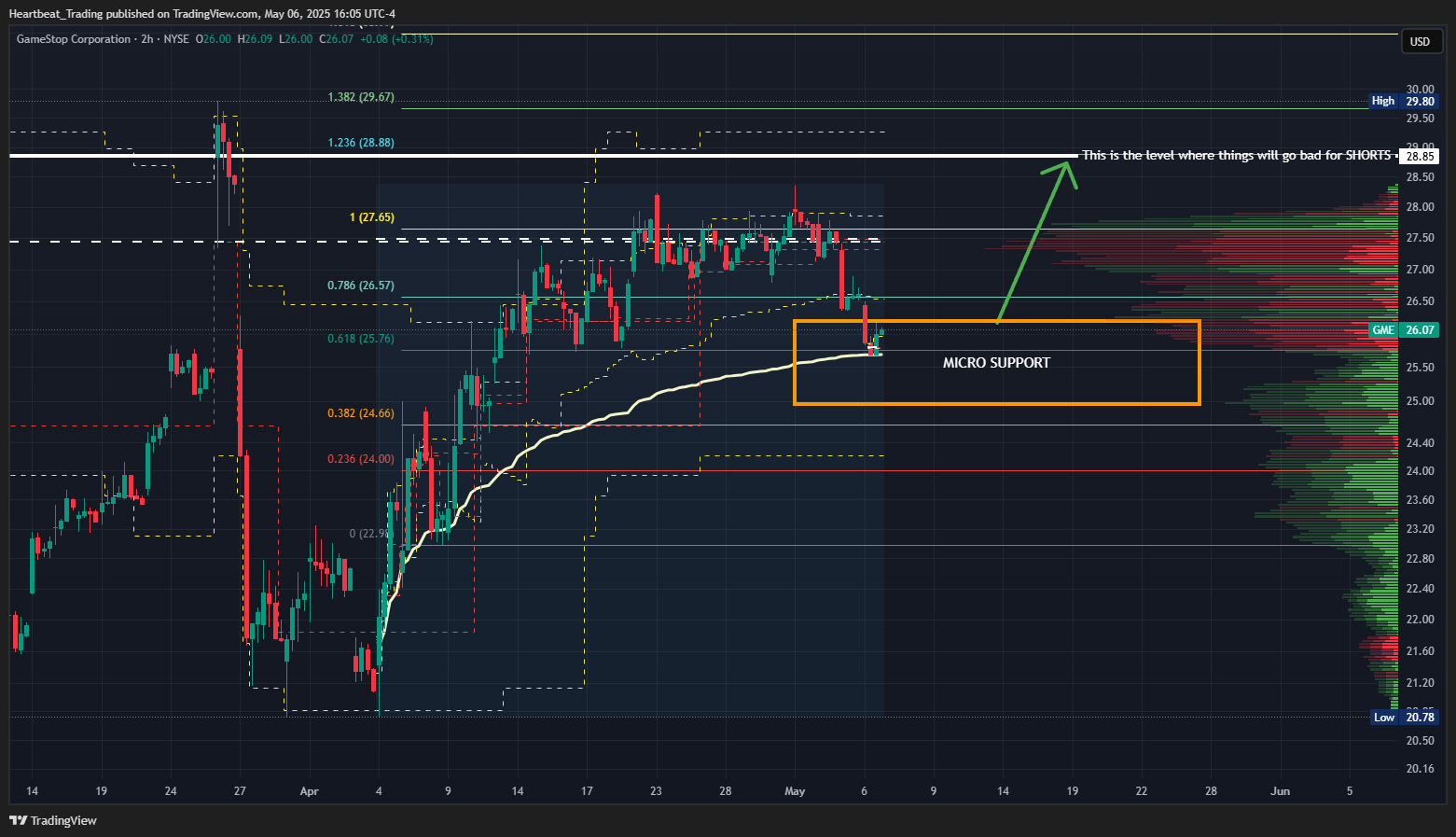Image resolution: width=1456 pixels, height=837 pixels.
Task: Open the USD currency selector
Action: click(1420, 41)
